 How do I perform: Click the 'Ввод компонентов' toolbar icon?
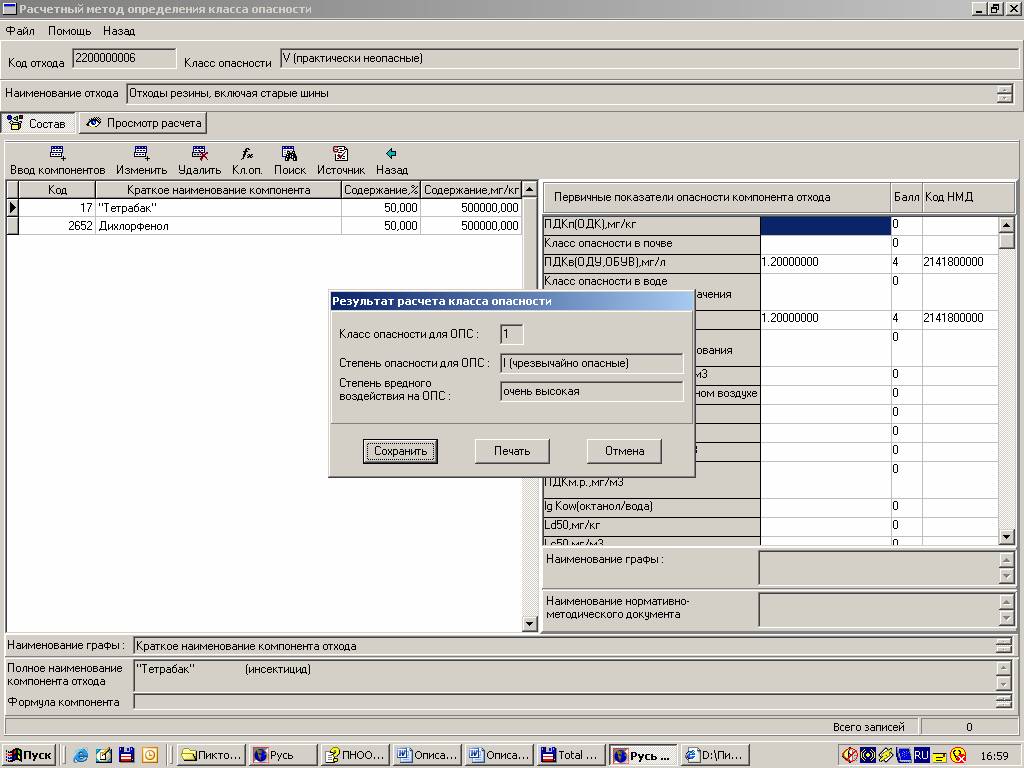[x=57, y=154]
